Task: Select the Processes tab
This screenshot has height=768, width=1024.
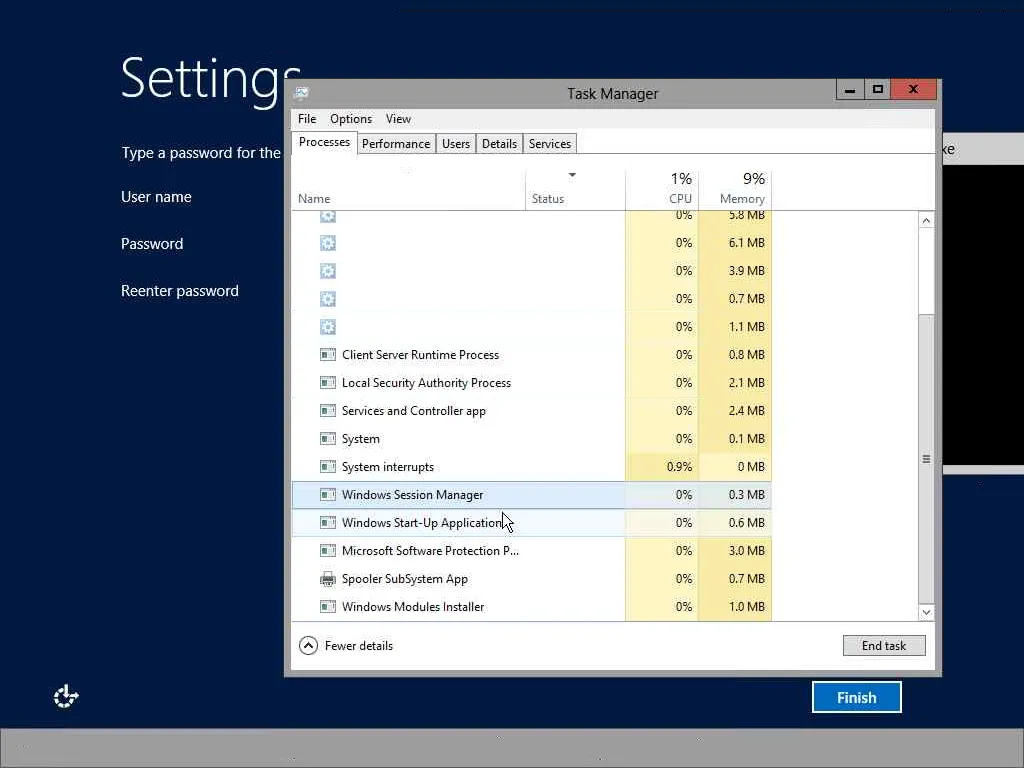Action: 324,142
